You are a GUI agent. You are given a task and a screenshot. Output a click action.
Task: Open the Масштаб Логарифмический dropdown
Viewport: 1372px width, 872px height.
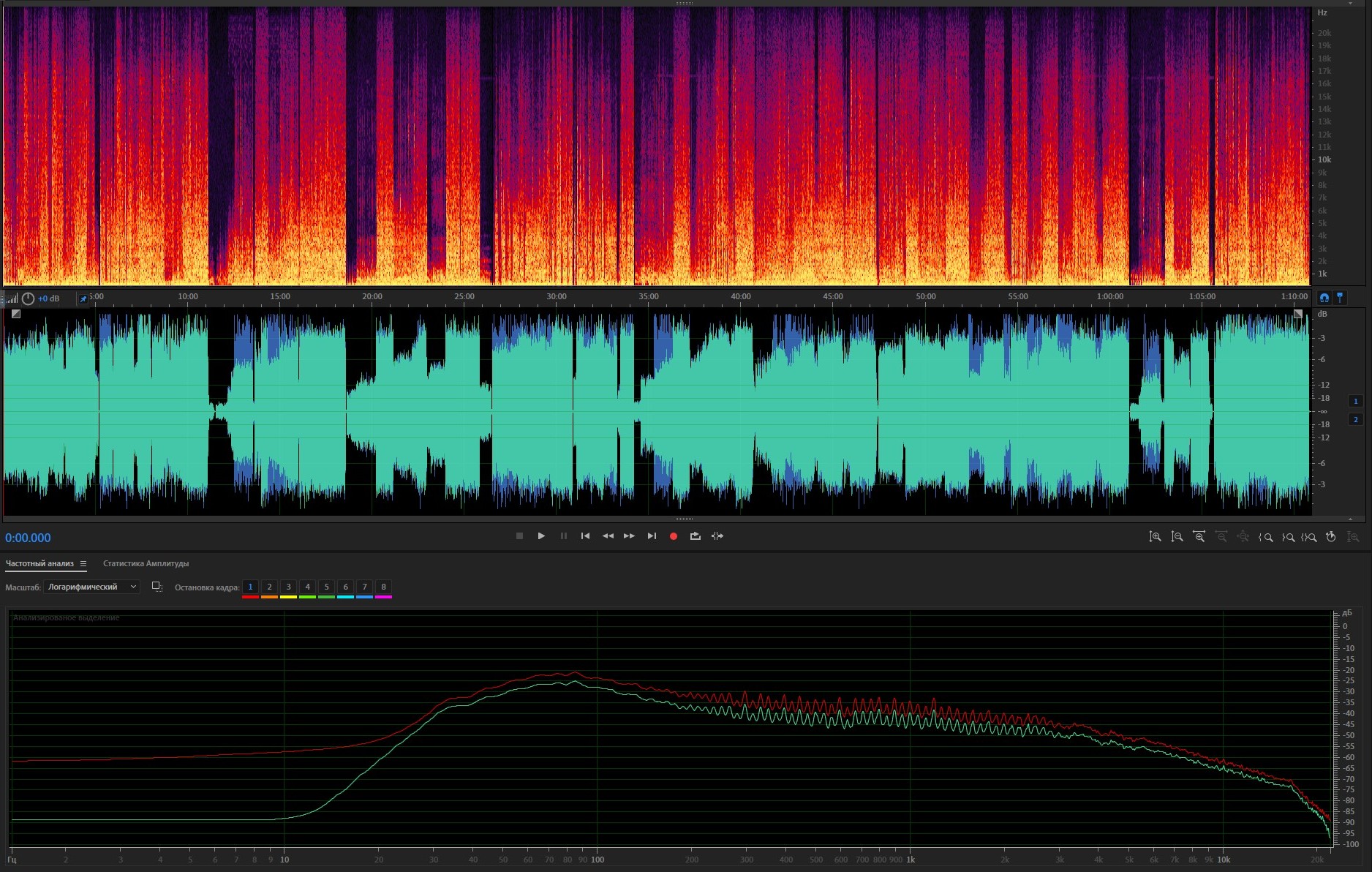91,587
